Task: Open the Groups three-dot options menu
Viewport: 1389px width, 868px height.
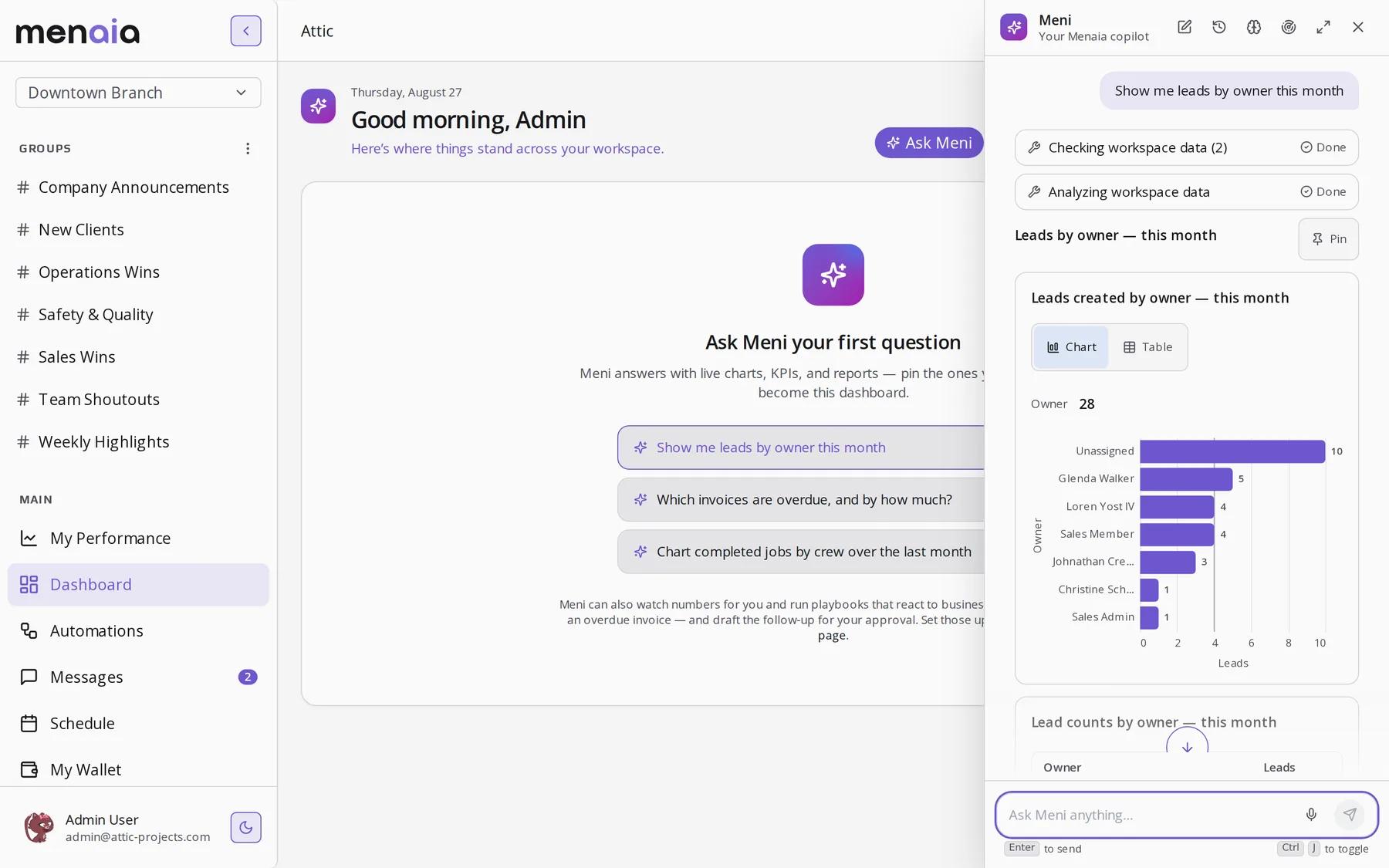Action: tap(248, 148)
